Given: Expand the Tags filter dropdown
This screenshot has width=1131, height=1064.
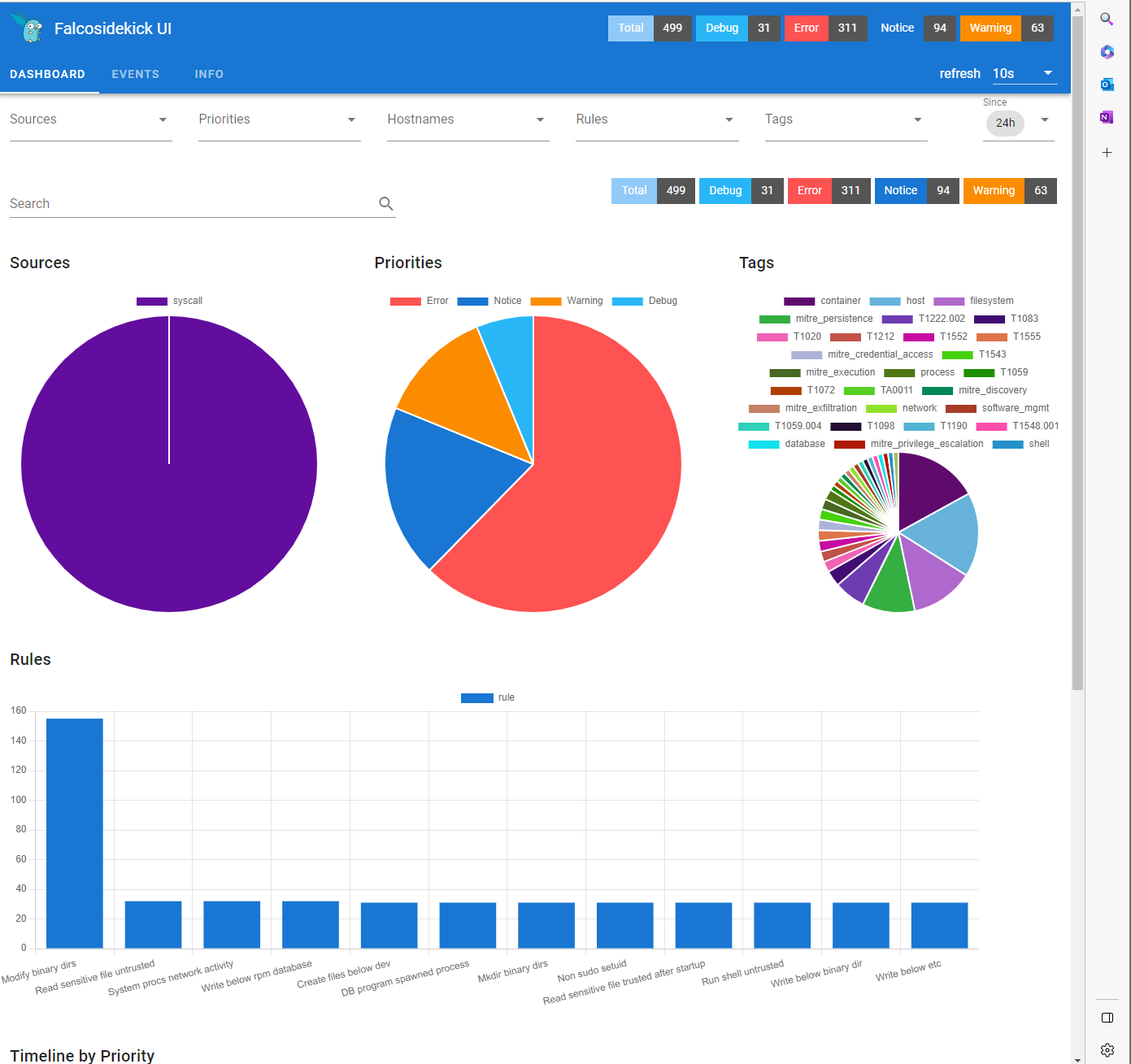Looking at the screenshot, I should [846, 119].
